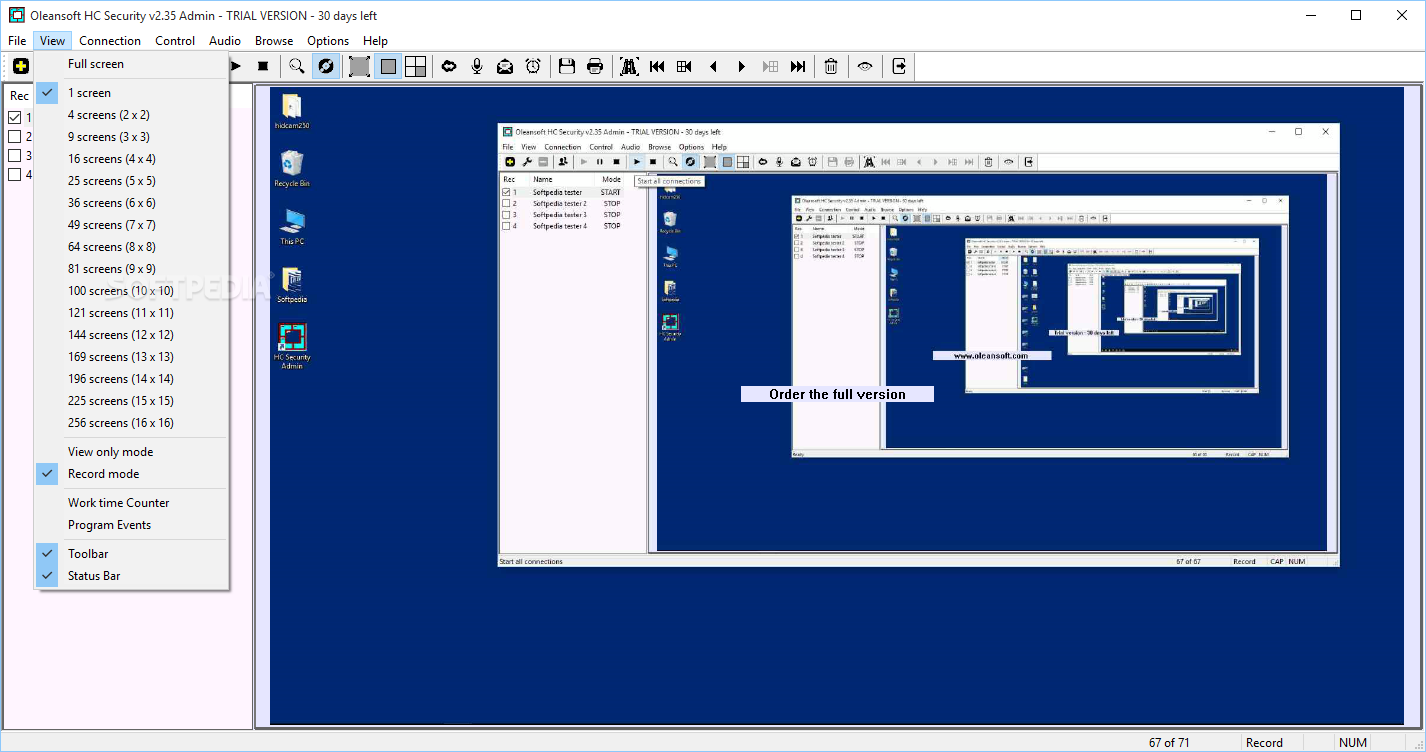Click the microphone audio icon

pyautogui.click(x=477, y=66)
